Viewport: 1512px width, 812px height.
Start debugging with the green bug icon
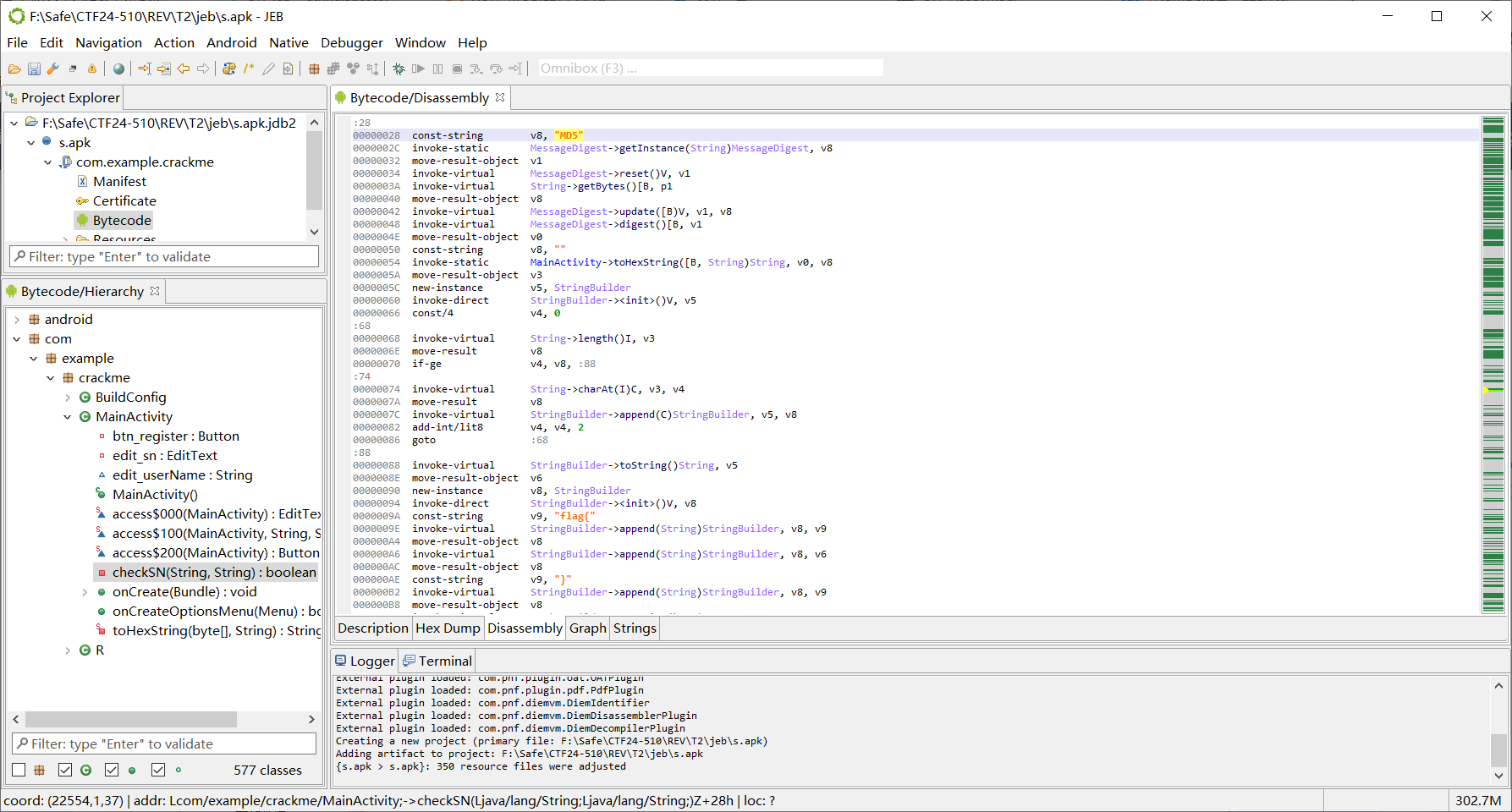[x=399, y=69]
